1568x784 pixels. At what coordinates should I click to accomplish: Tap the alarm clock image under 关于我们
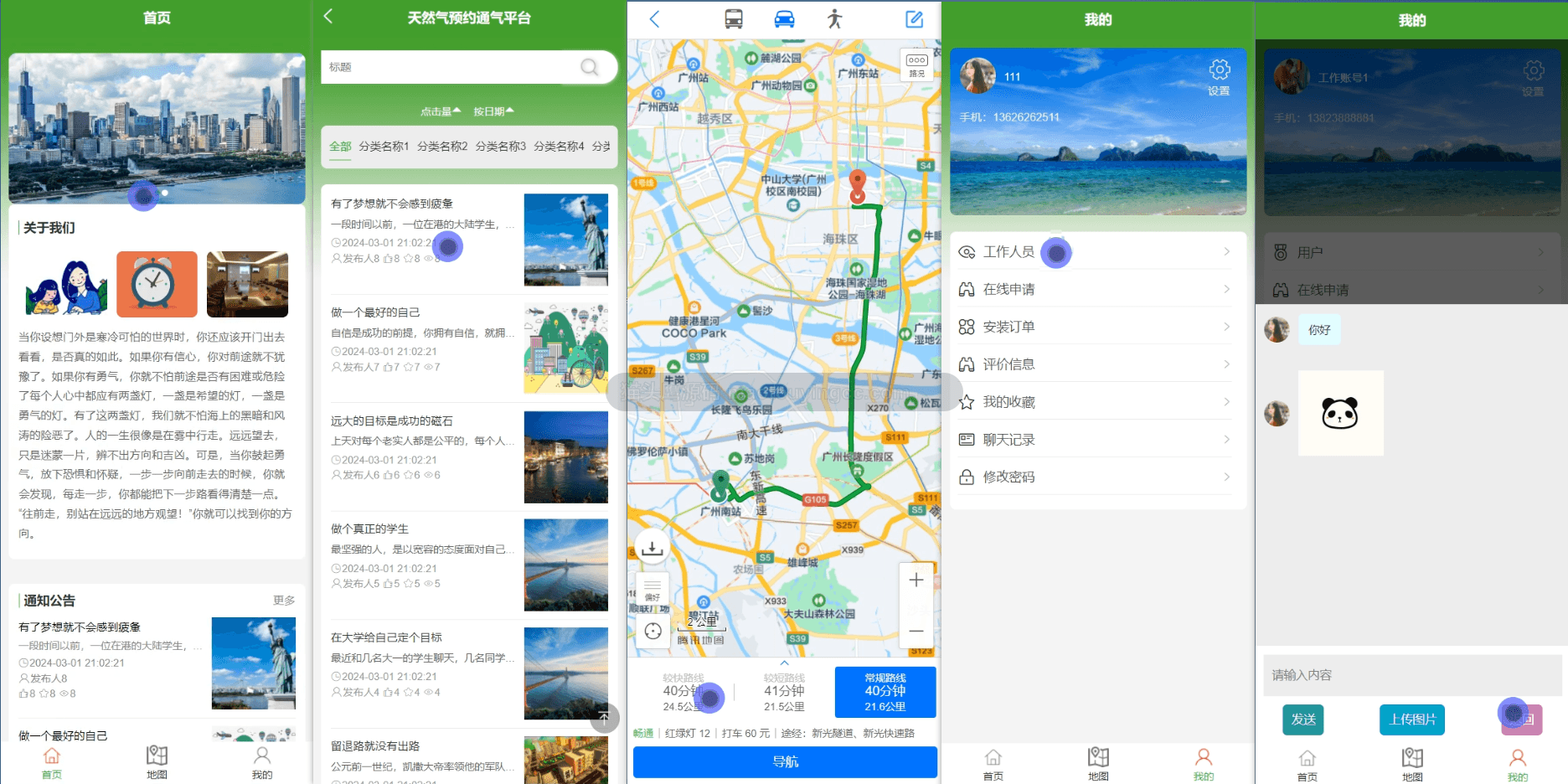coord(157,284)
